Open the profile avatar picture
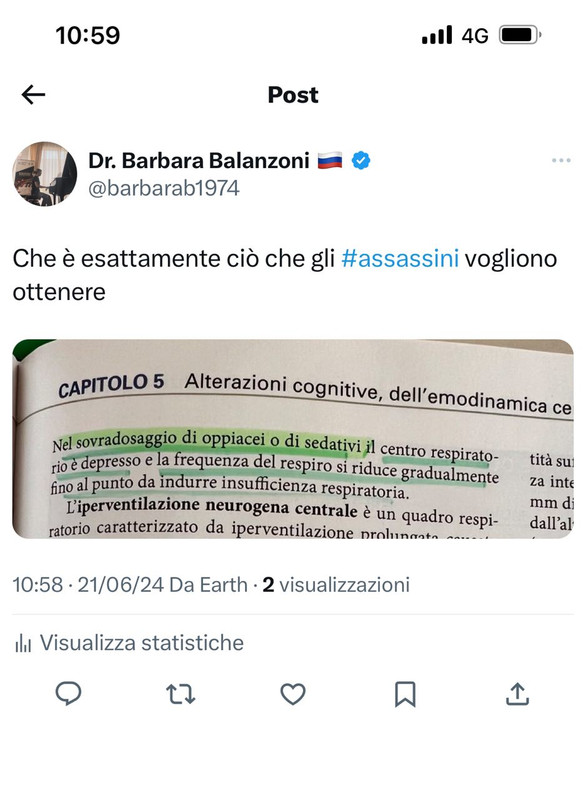The height and width of the screenshot is (800, 586). (44, 174)
